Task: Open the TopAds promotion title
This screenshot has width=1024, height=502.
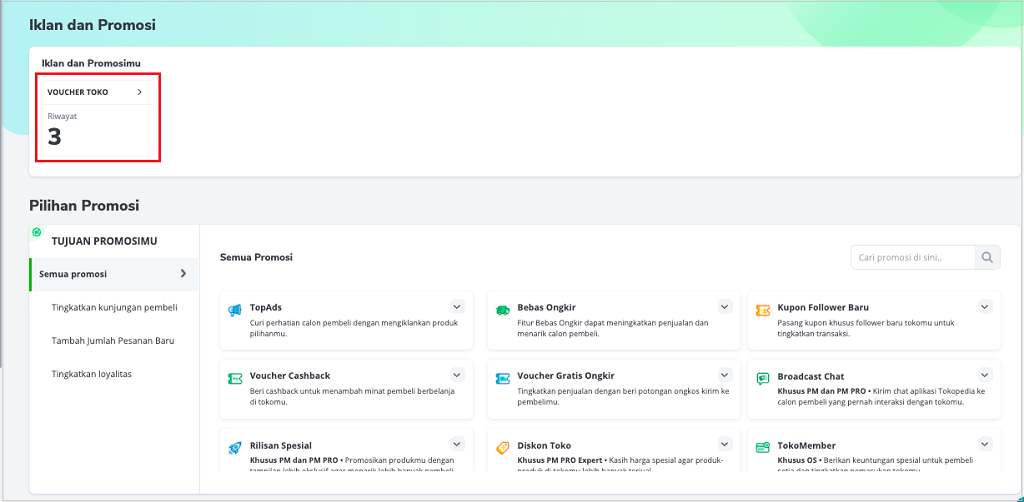Action: [x=266, y=307]
